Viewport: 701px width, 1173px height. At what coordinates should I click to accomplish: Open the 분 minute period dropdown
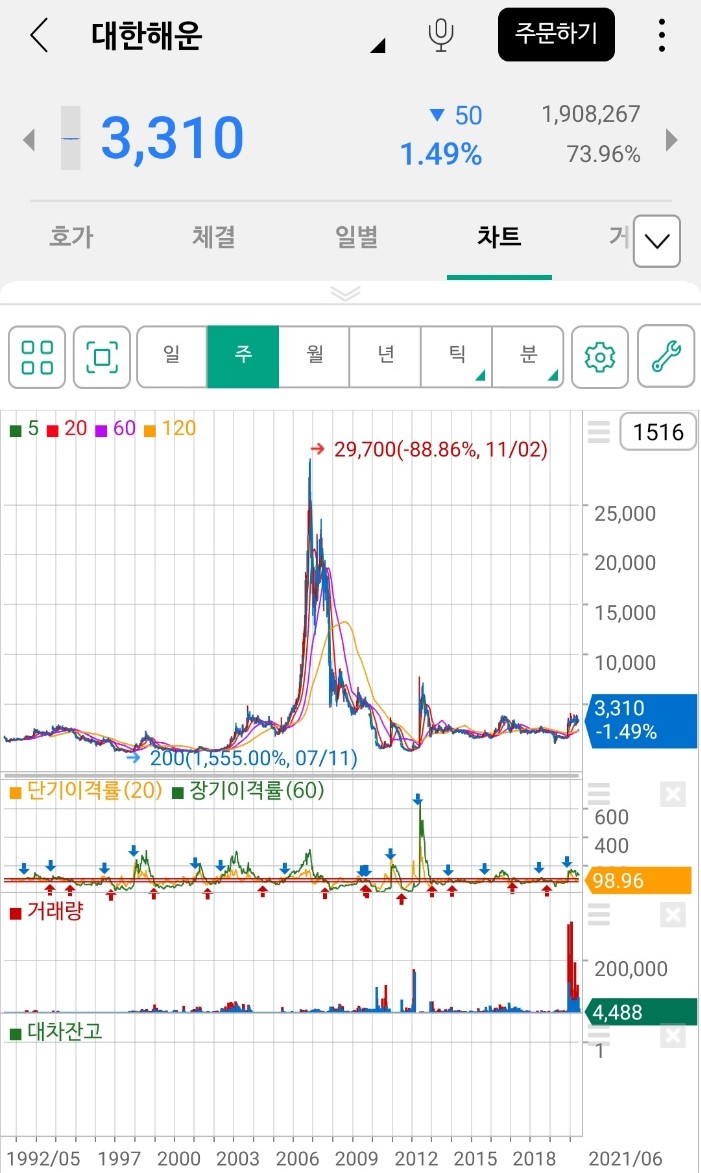click(x=527, y=357)
